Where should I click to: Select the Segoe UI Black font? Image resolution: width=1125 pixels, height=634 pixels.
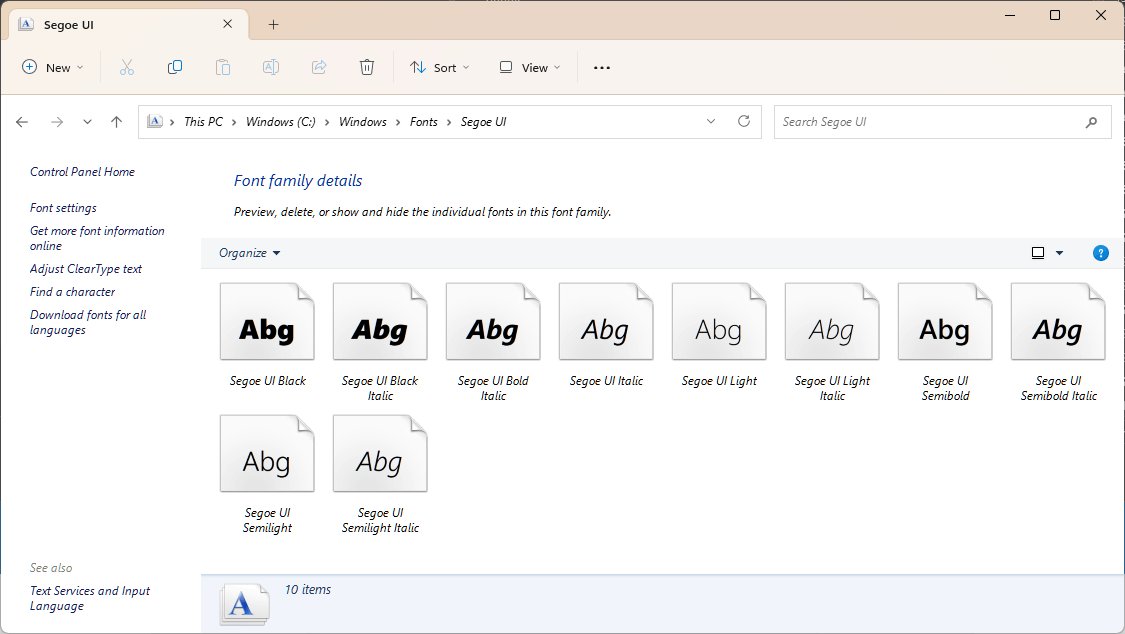(267, 335)
